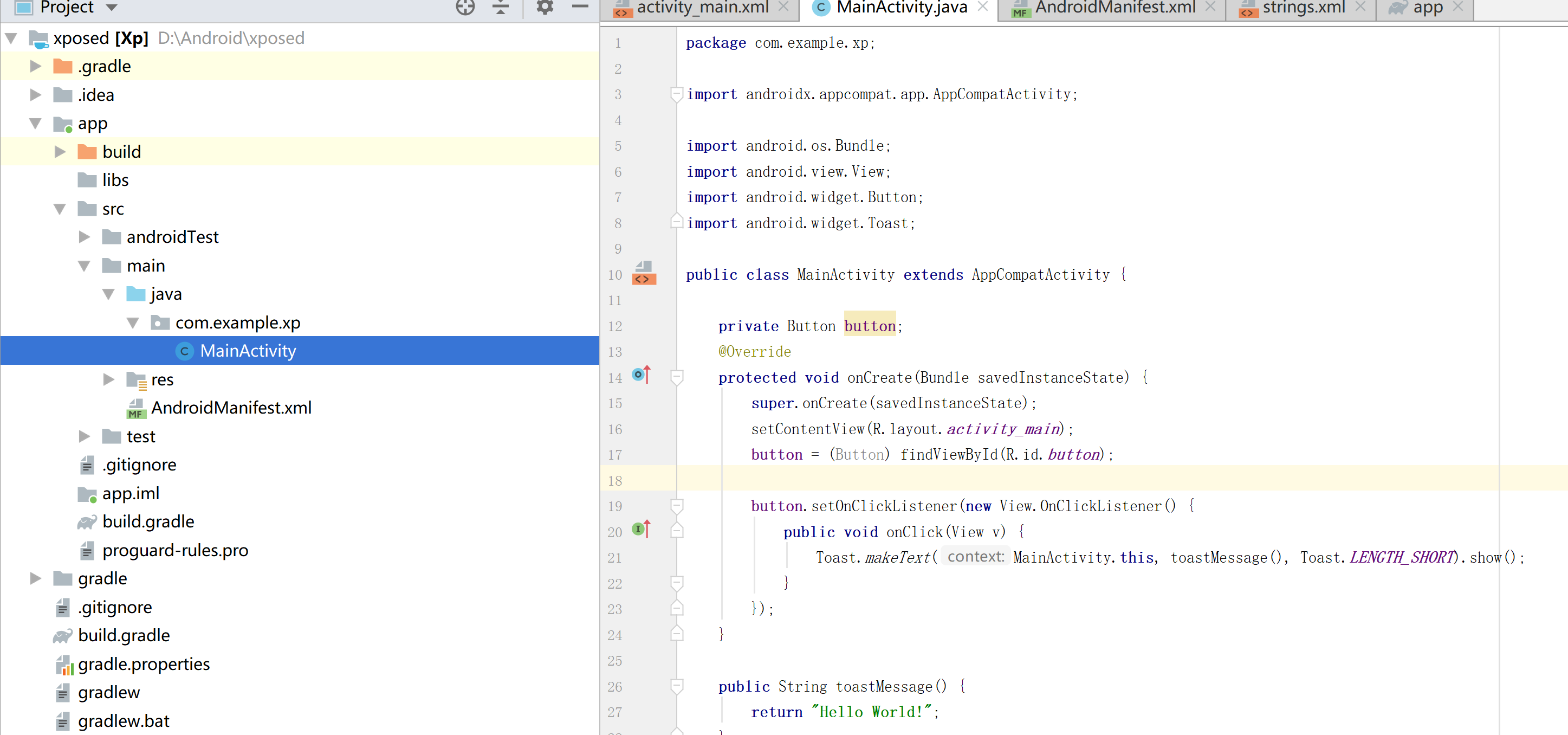Close the activity_main.xml tab

click(783, 7)
